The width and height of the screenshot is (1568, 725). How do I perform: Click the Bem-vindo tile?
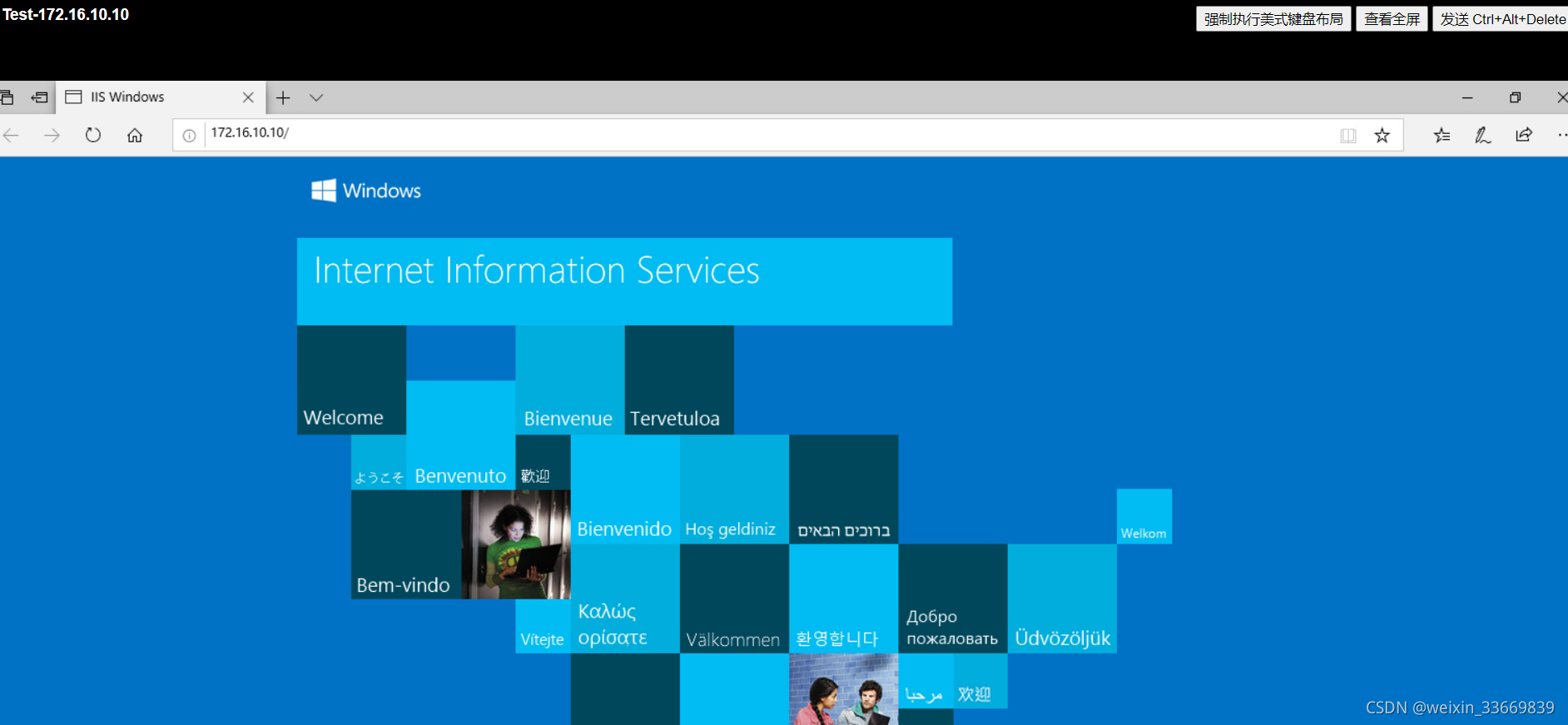pos(406,544)
